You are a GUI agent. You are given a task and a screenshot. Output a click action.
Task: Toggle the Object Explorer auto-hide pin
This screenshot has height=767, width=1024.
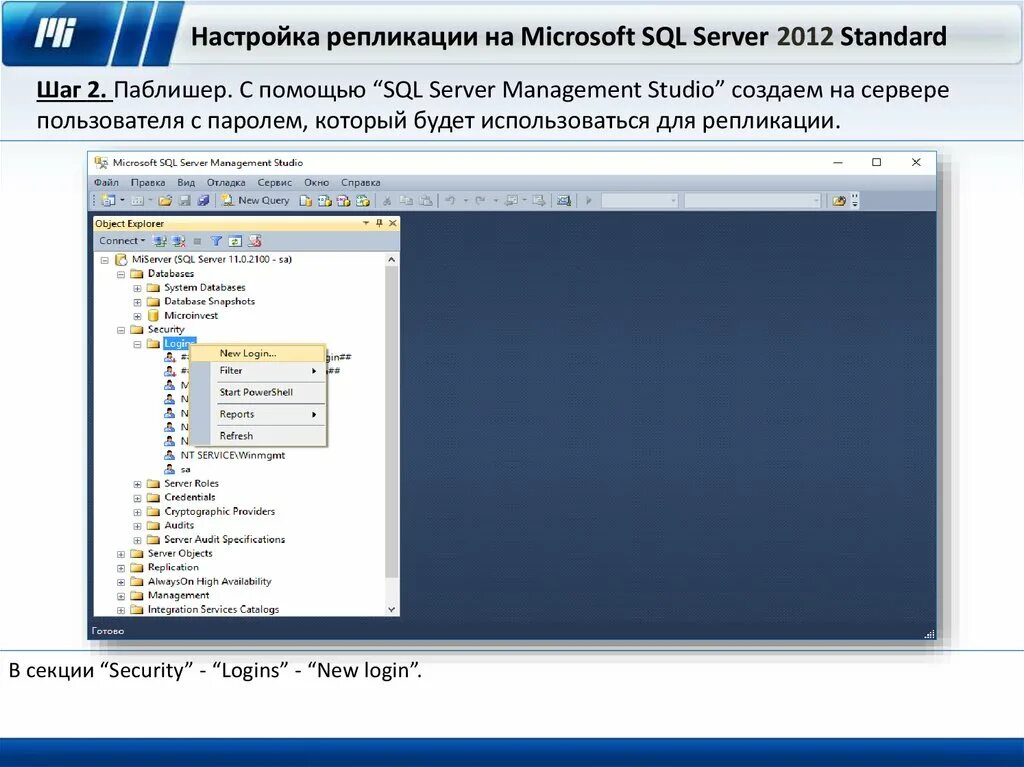pyautogui.click(x=379, y=223)
